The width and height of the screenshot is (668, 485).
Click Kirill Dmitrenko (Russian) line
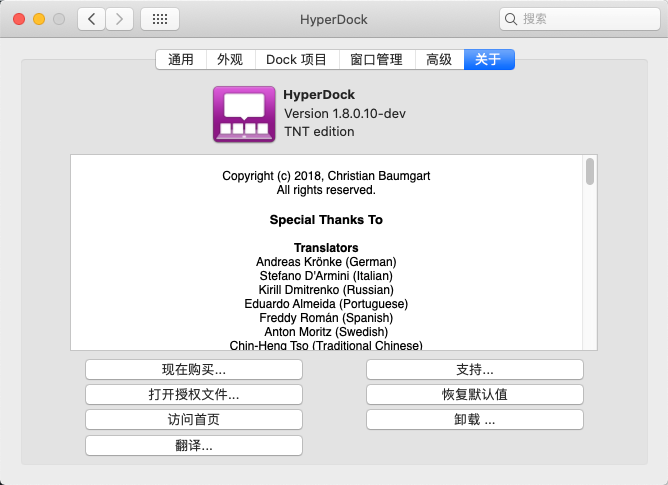coord(326,290)
